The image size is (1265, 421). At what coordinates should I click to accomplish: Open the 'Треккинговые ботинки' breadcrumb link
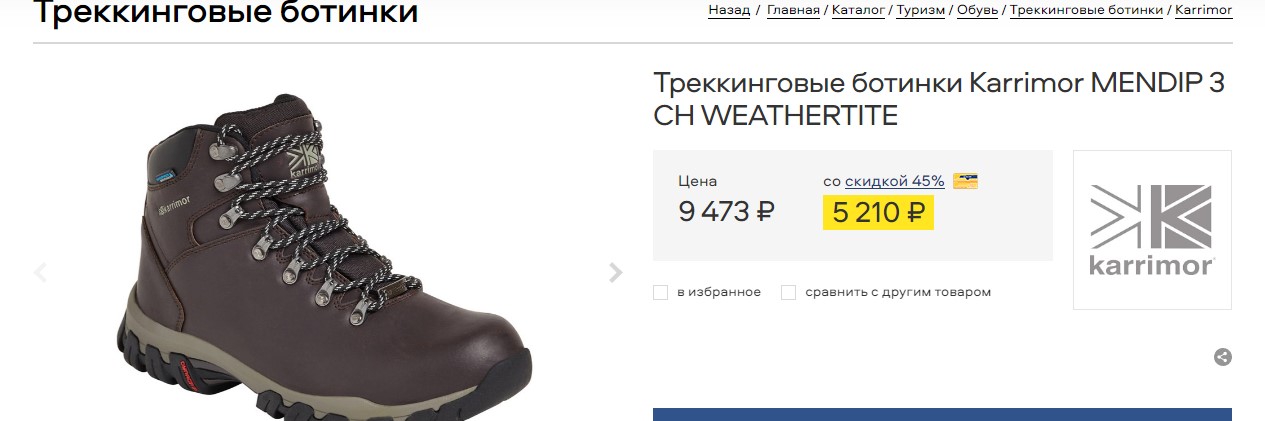tap(1086, 10)
